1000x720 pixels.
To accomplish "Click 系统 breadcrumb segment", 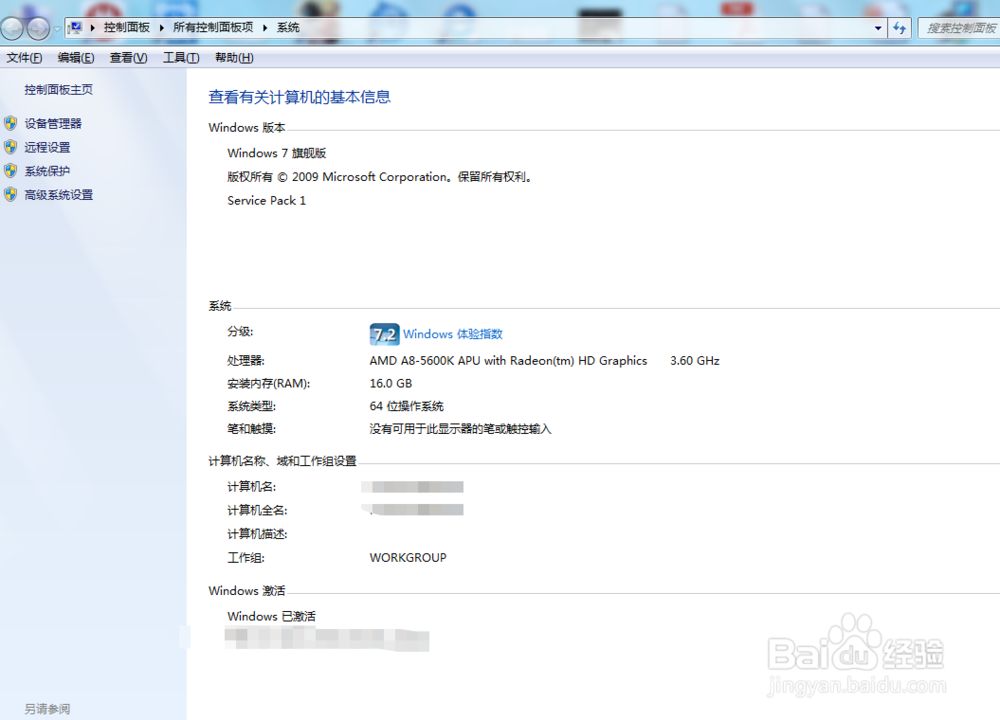I will click(288, 27).
